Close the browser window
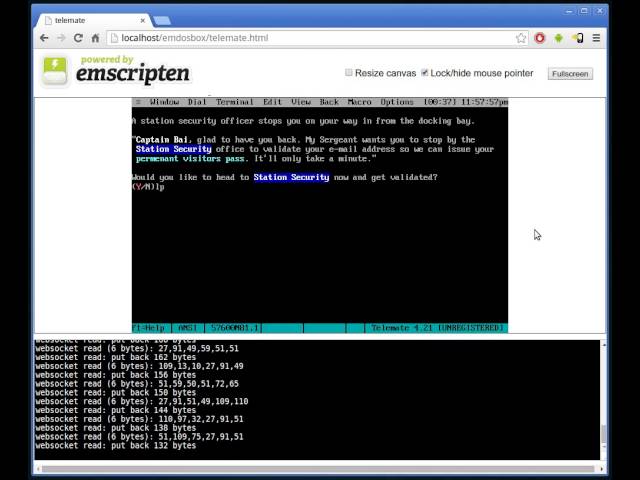The height and width of the screenshot is (480, 640). (600, 11)
